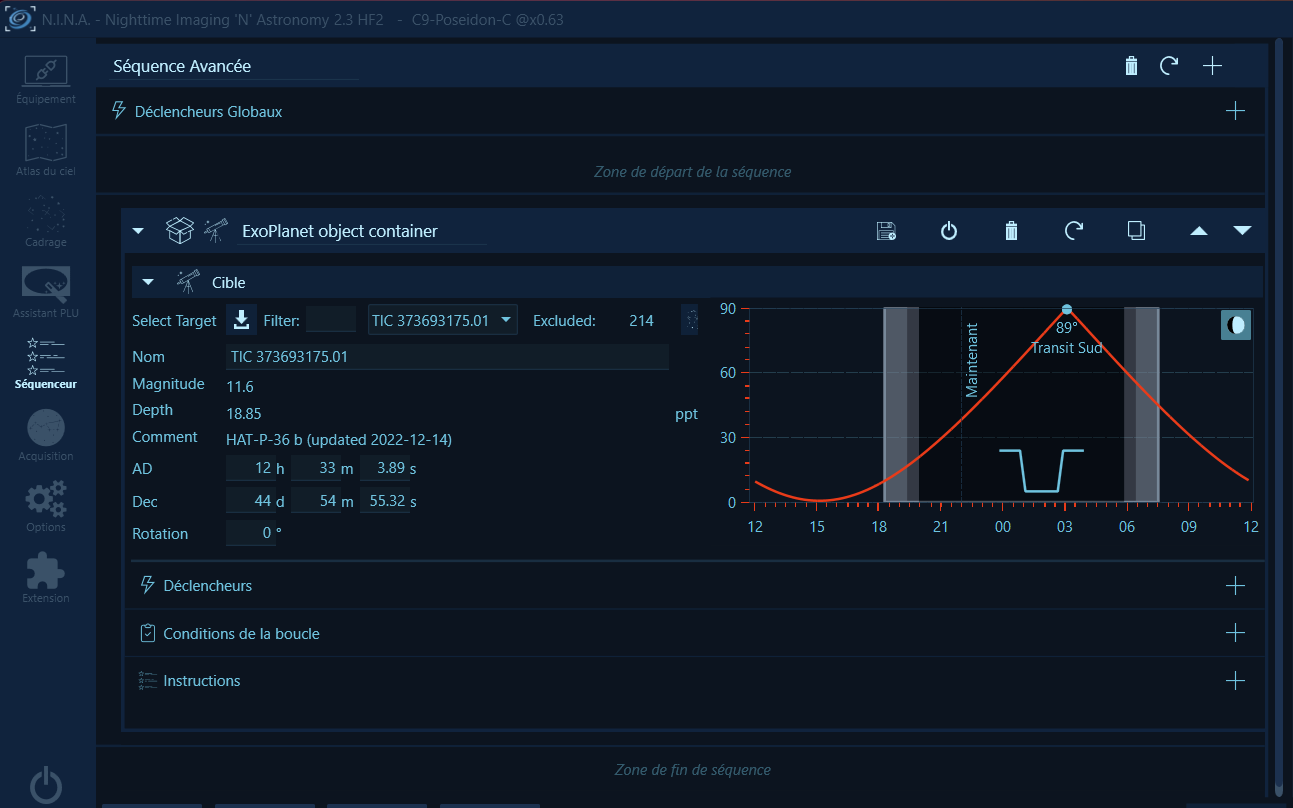This screenshot has width=1293, height=808.
Task: Delete the Séquence Avancée with the top trash icon
Action: click(x=1131, y=66)
